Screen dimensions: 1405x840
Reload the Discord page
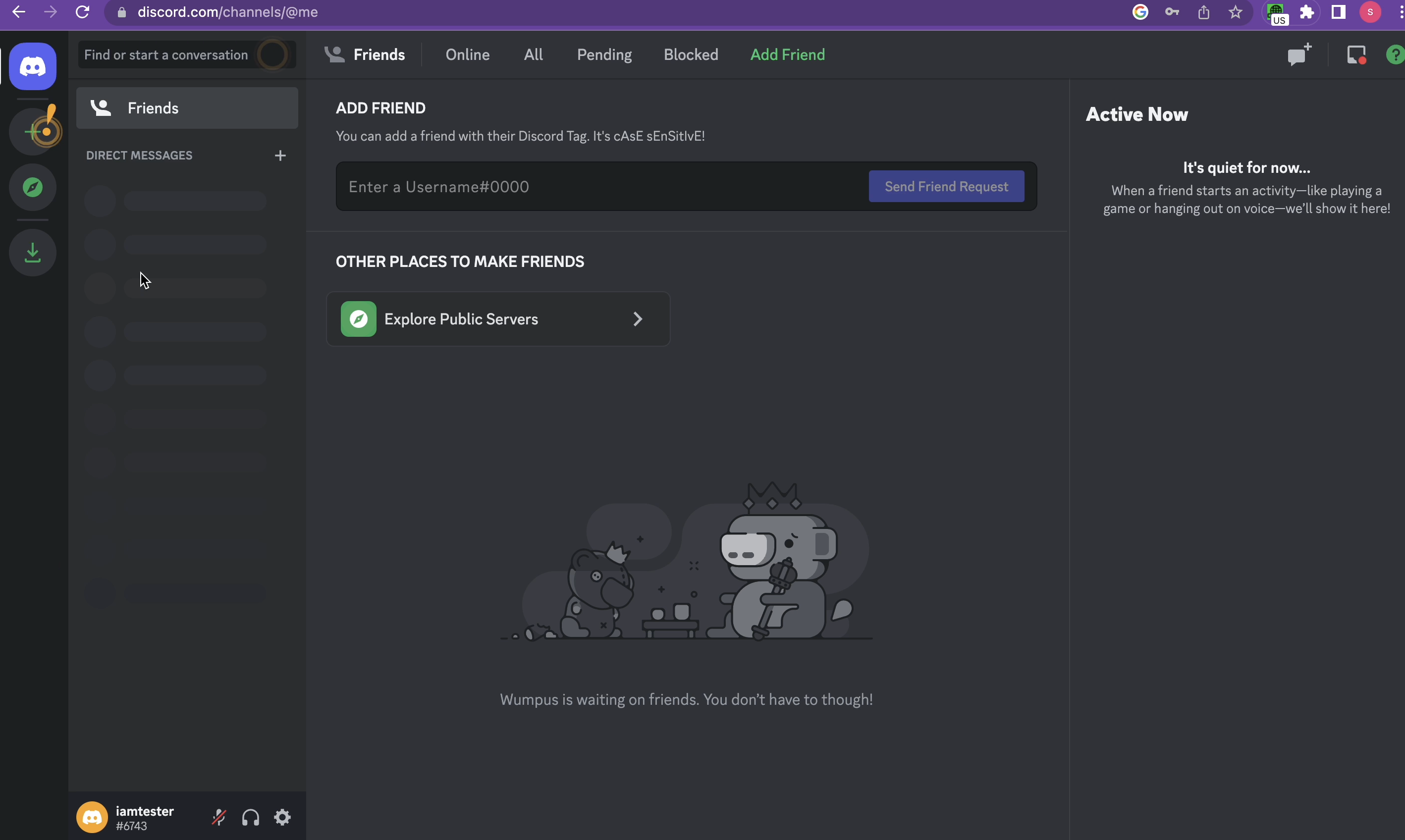[83, 12]
